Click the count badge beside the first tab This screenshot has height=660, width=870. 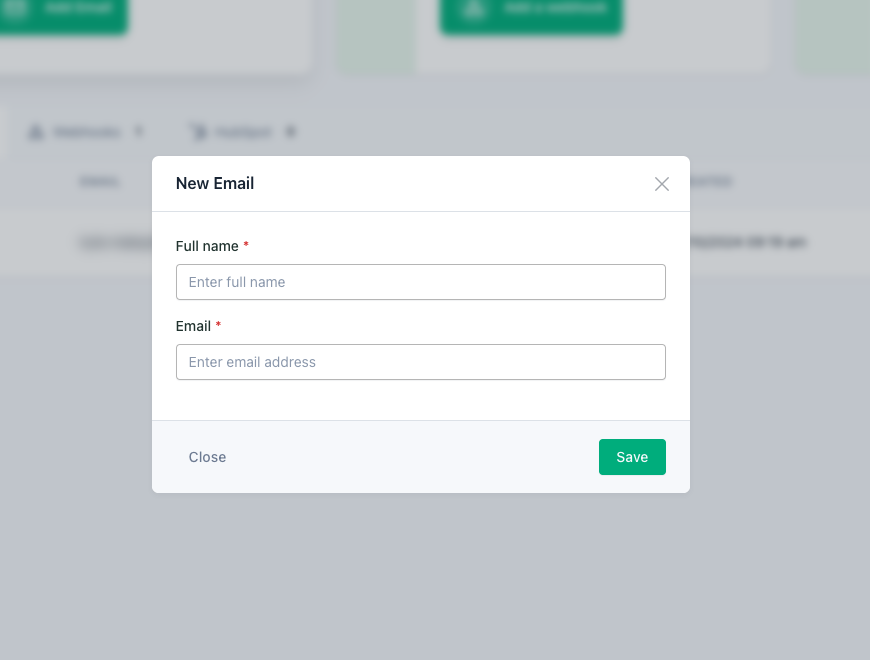tap(139, 131)
